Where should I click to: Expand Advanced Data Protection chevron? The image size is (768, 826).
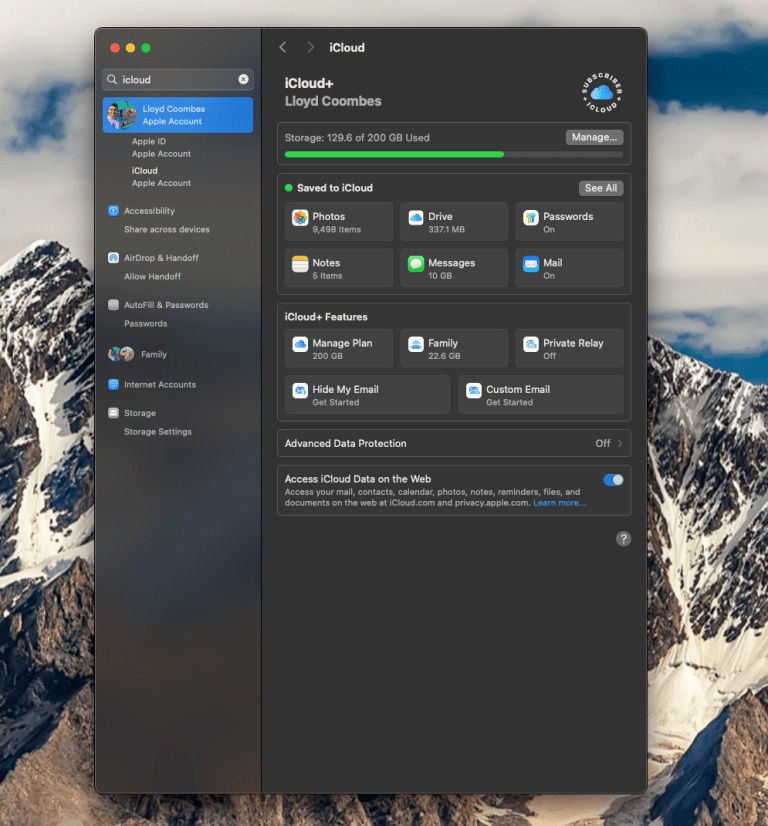click(x=620, y=443)
